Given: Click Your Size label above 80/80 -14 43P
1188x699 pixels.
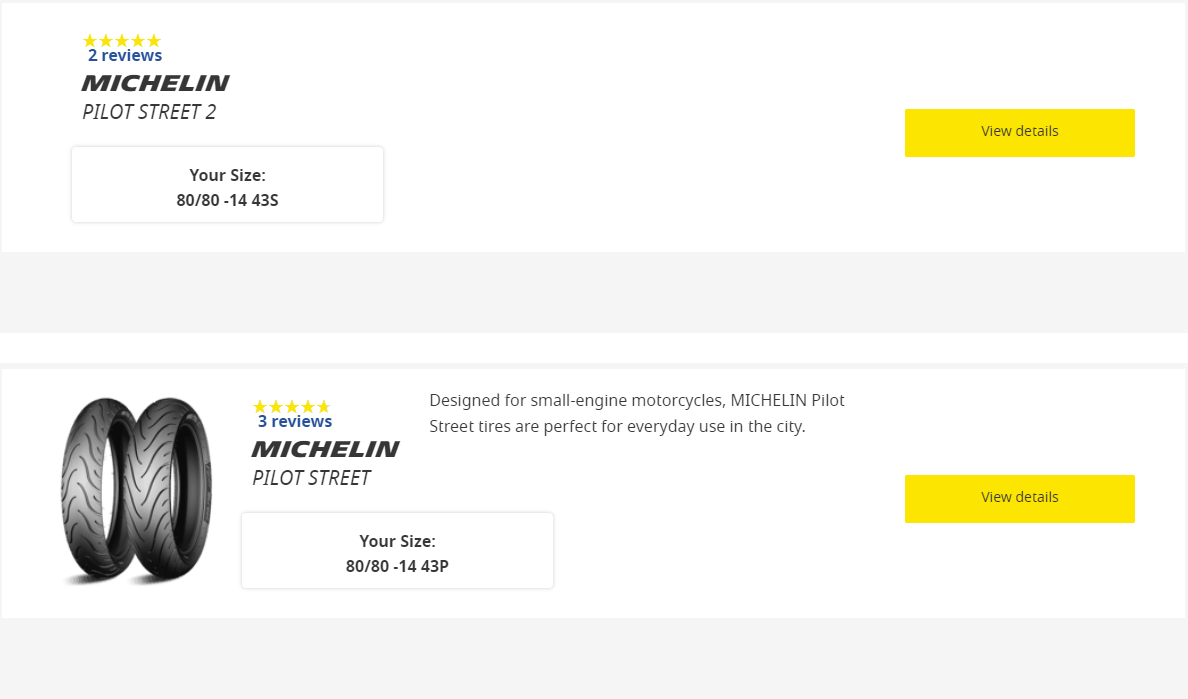Looking at the screenshot, I should tap(397, 541).
